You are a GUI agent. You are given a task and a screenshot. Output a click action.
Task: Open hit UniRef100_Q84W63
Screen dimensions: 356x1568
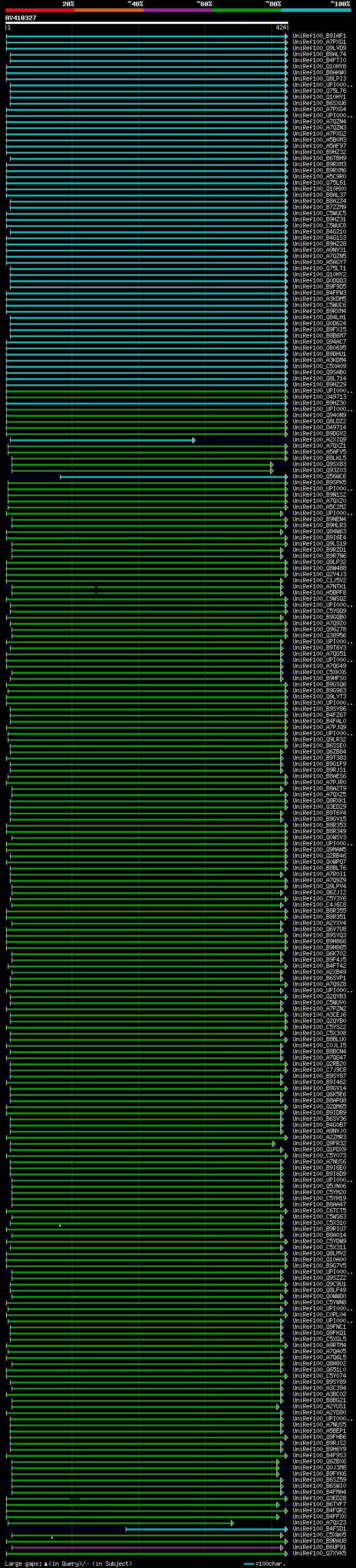point(319,531)
